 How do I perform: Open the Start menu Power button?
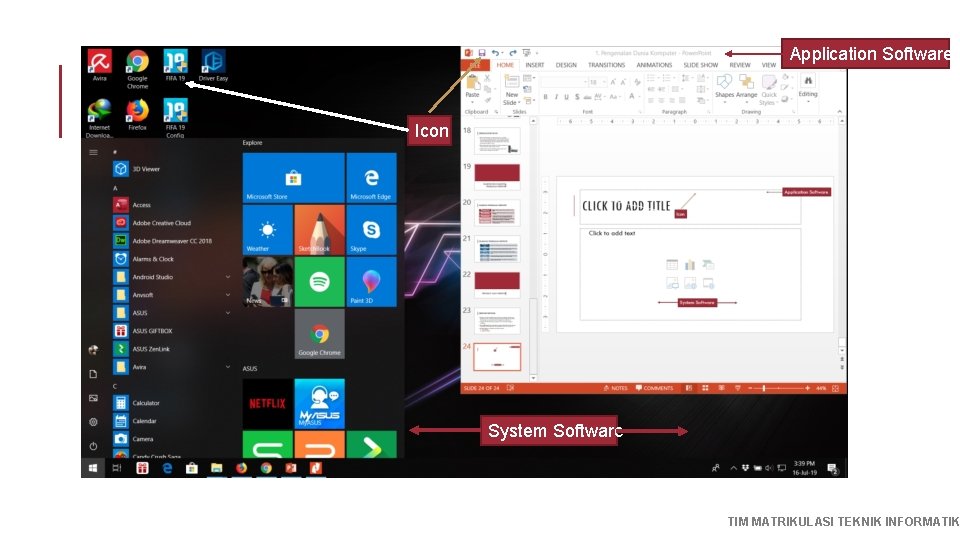click(x=93, y=446)
